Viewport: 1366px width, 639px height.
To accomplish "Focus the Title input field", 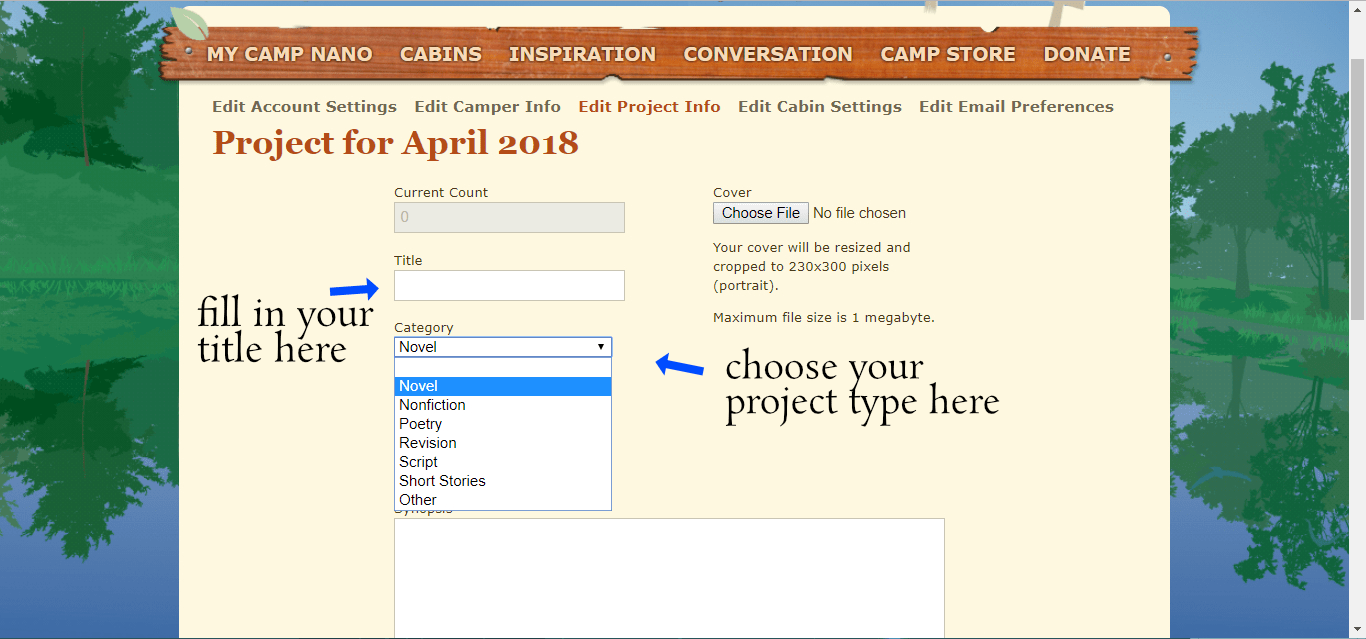I will 509,285.
